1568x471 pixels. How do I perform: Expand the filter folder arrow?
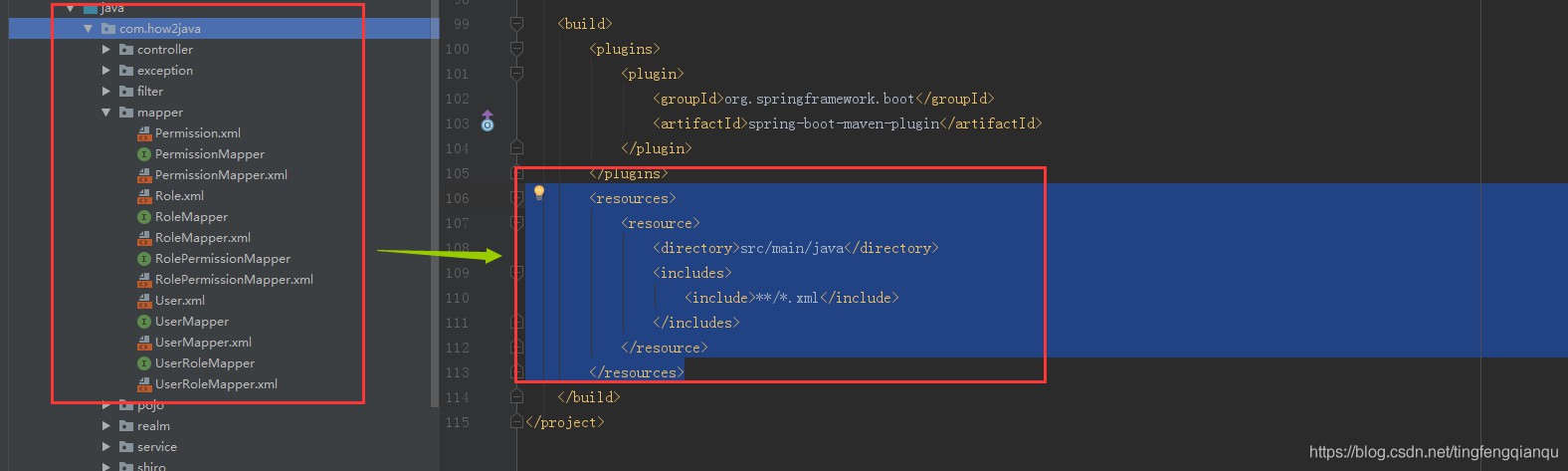(x=106, y=92)
